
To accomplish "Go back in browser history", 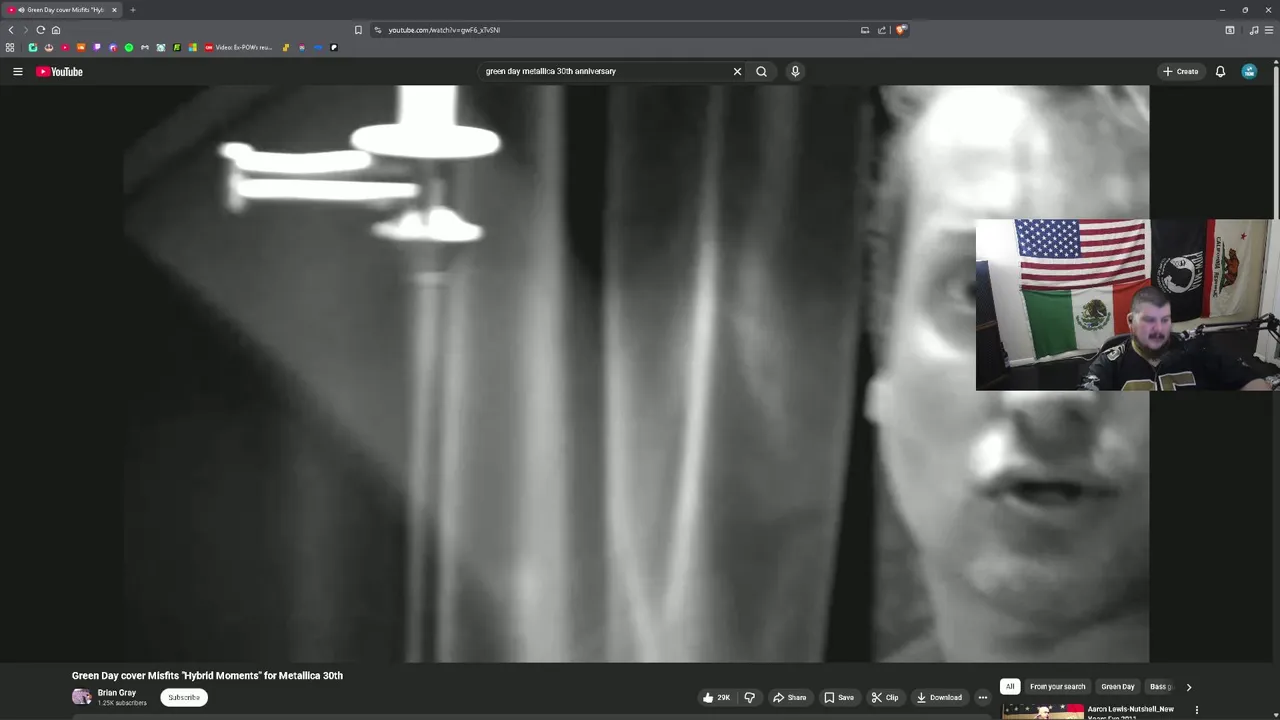I will tap(11, 30).
